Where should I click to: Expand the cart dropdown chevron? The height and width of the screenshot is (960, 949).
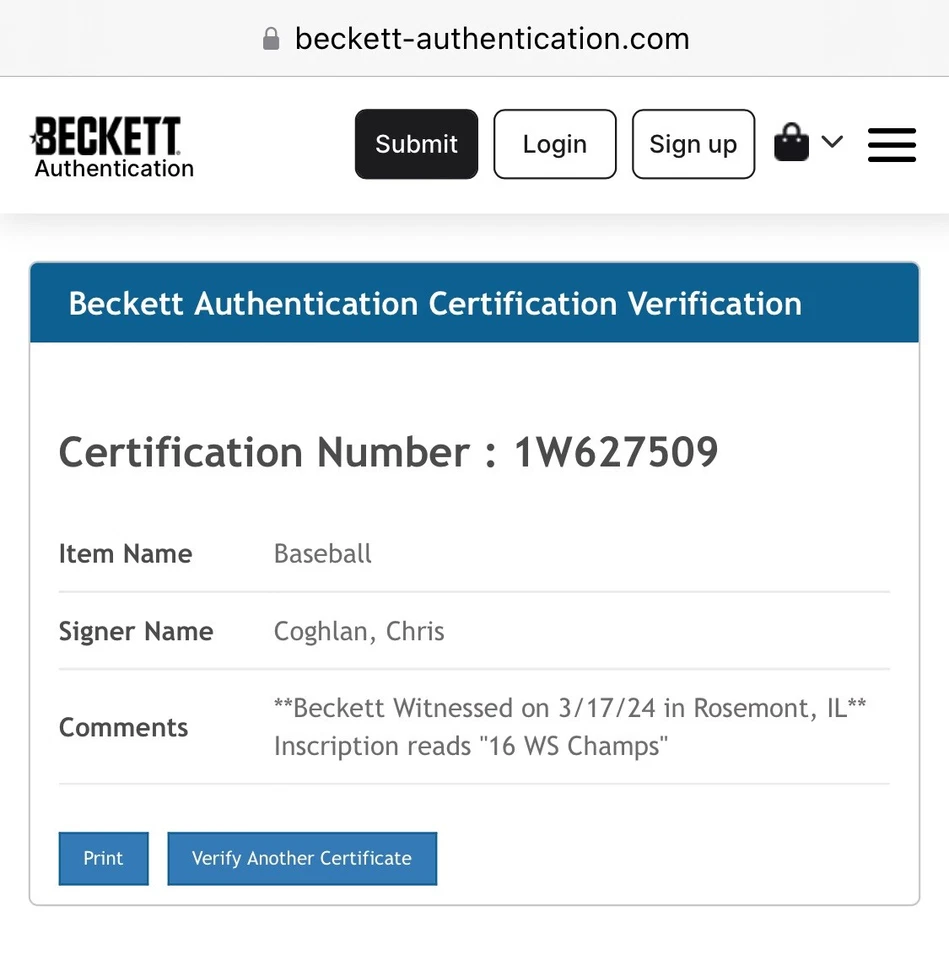(x=832, y=142)
